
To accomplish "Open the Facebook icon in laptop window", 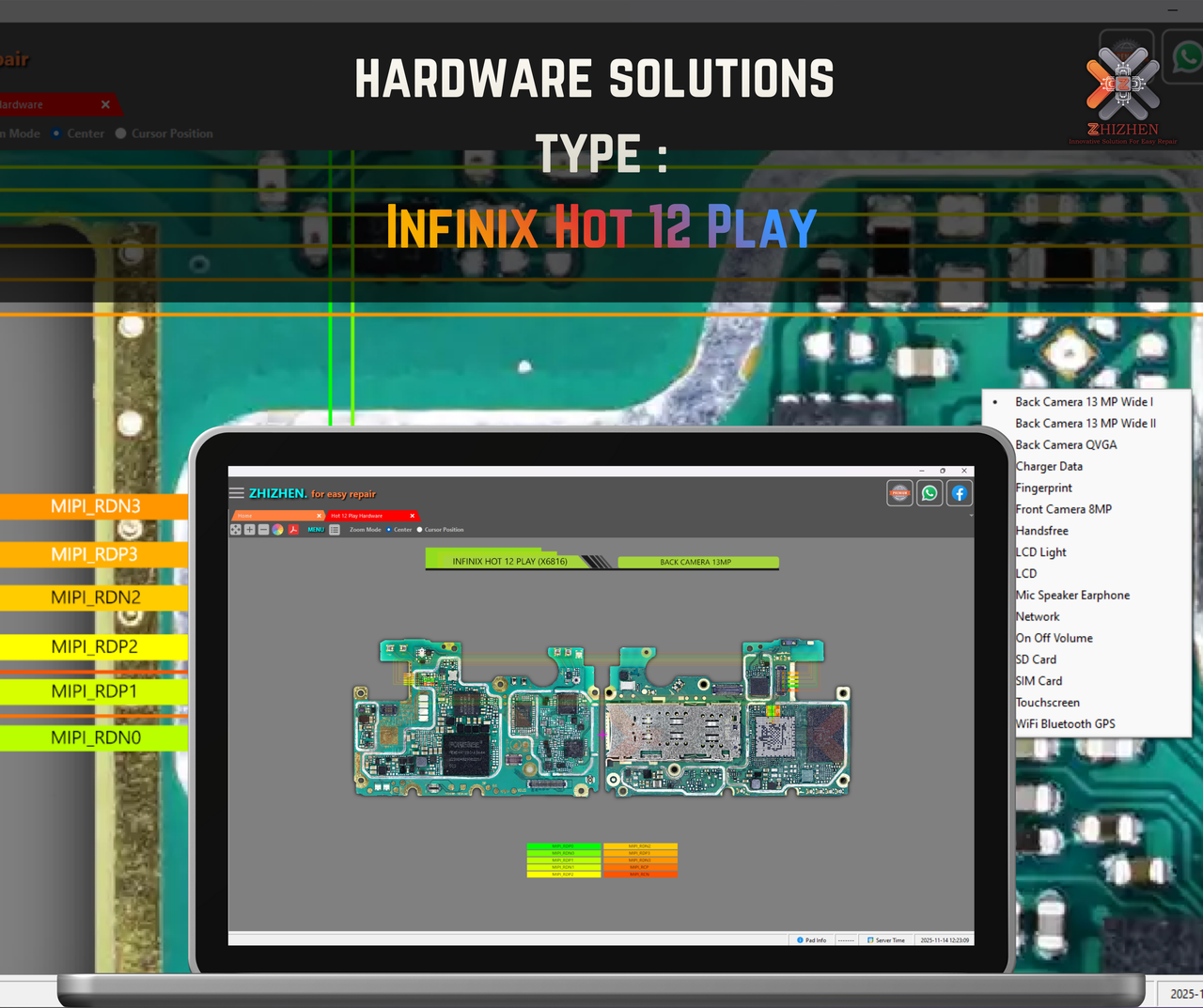I will point(960,493).
